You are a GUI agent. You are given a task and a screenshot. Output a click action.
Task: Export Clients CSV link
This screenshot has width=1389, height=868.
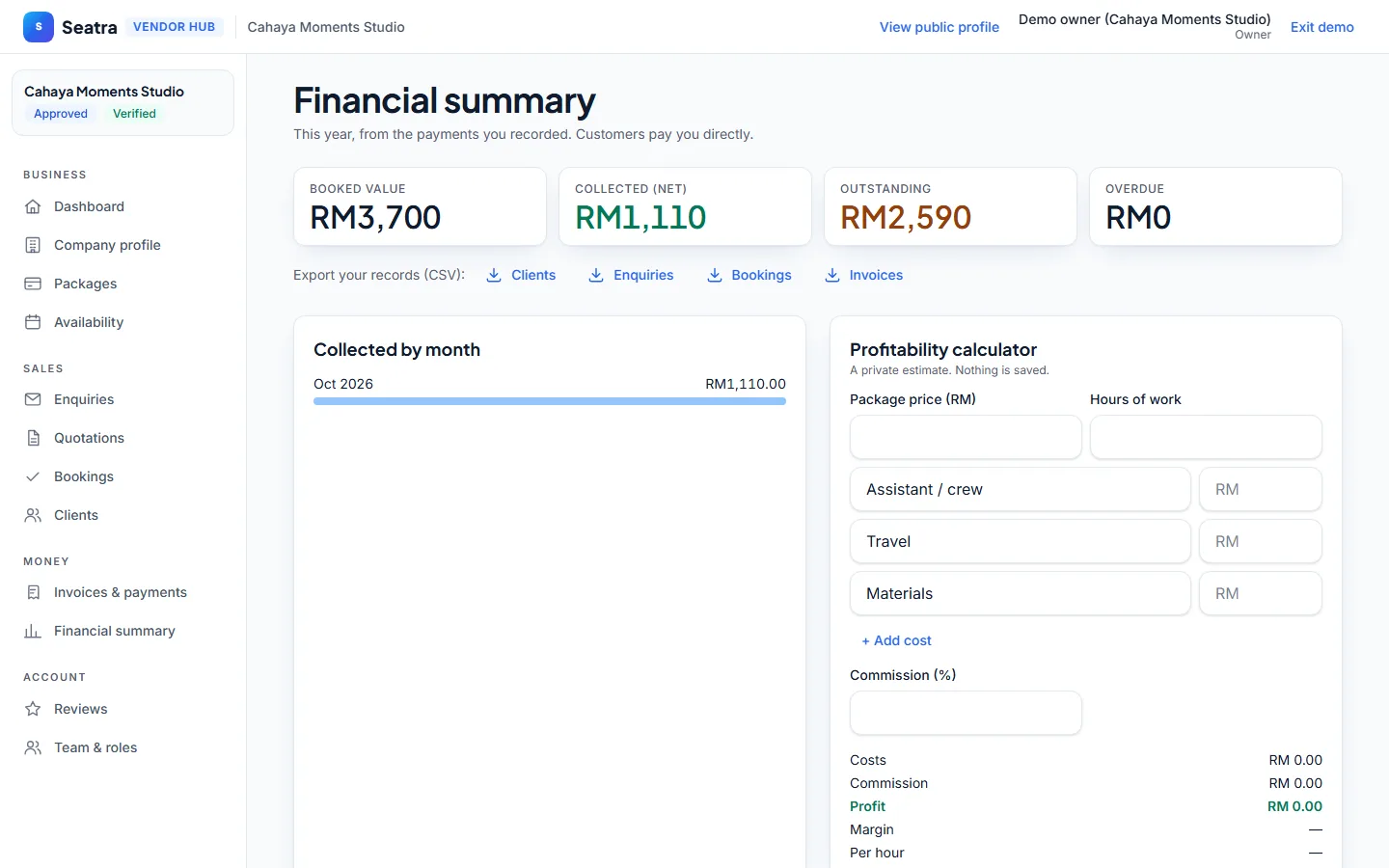[521, 275]
